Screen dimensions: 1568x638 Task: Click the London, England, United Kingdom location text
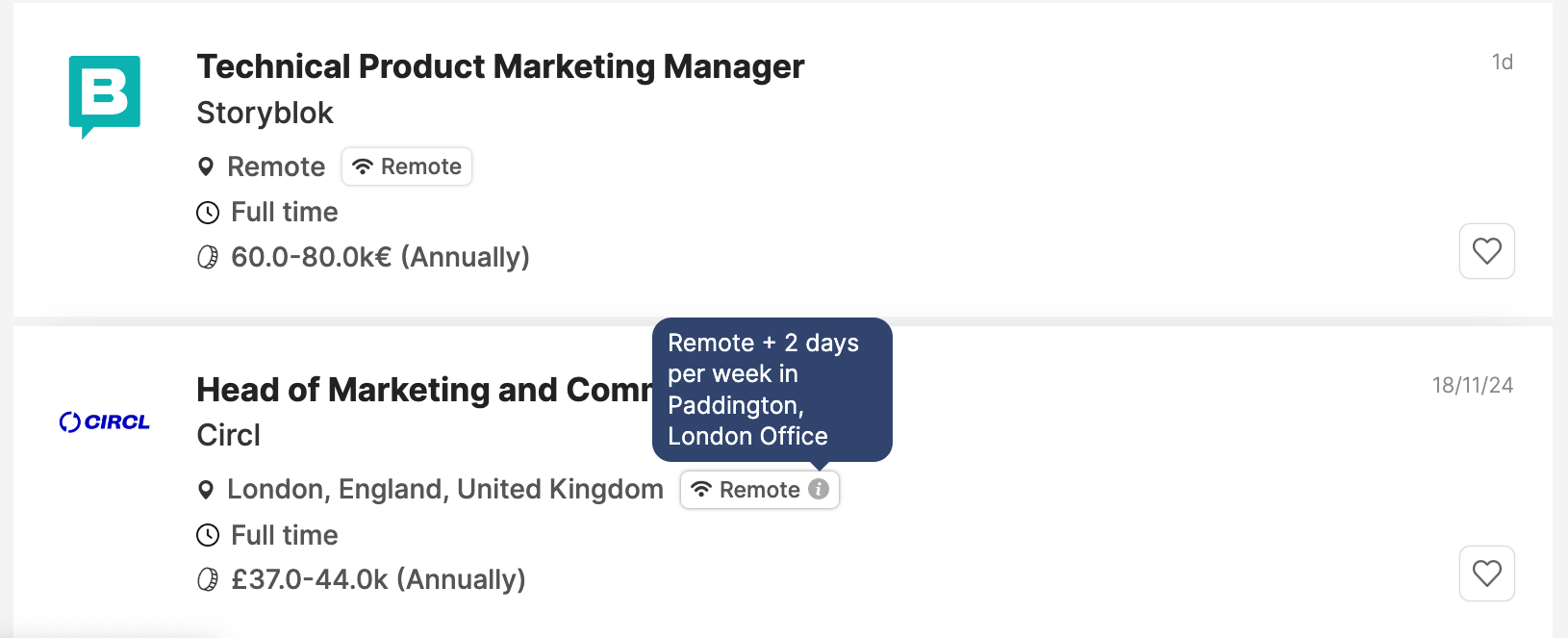[444, 489]
